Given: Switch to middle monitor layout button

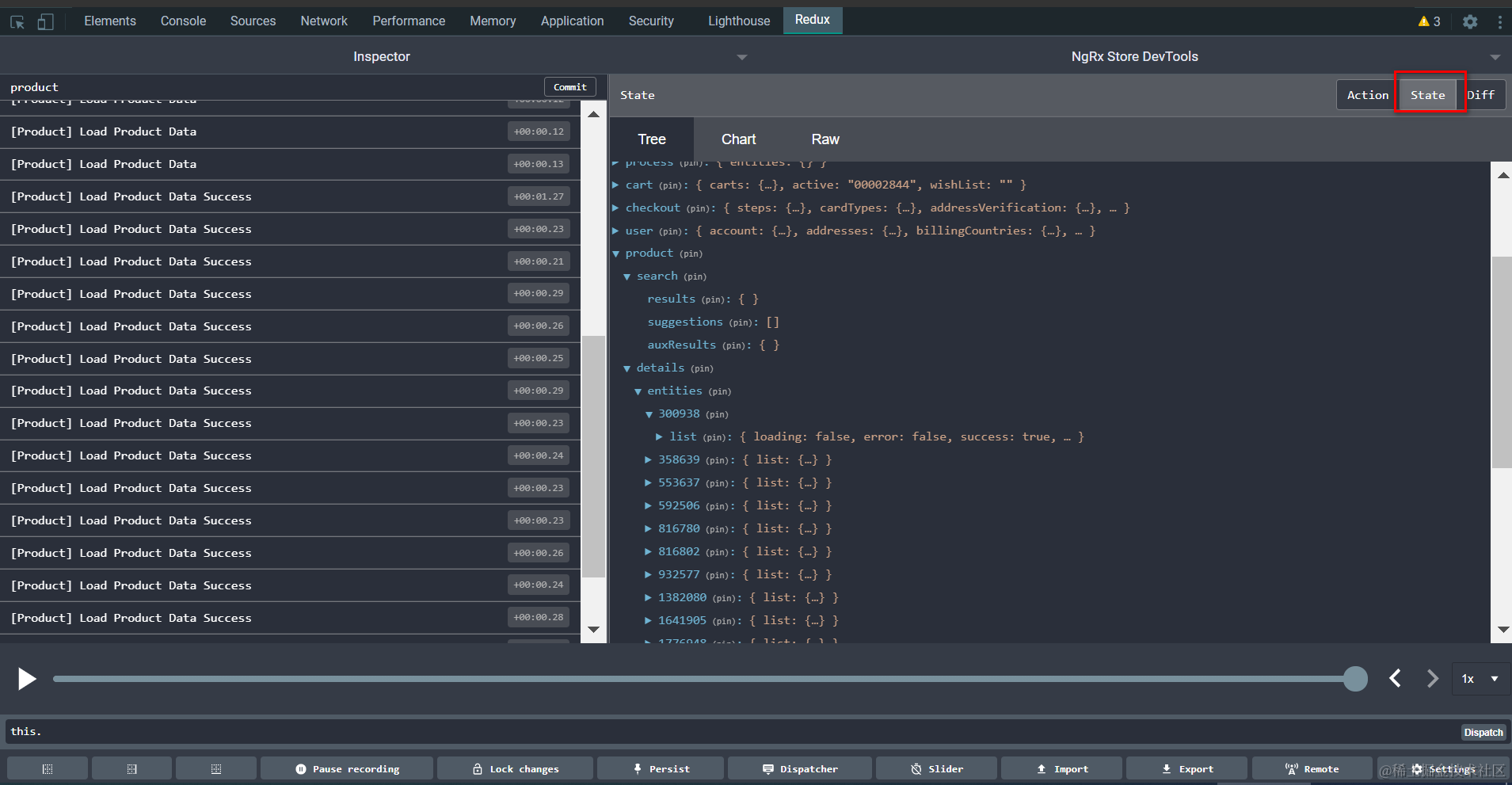Looking at the screenshot, I should (x=131, y=768).
